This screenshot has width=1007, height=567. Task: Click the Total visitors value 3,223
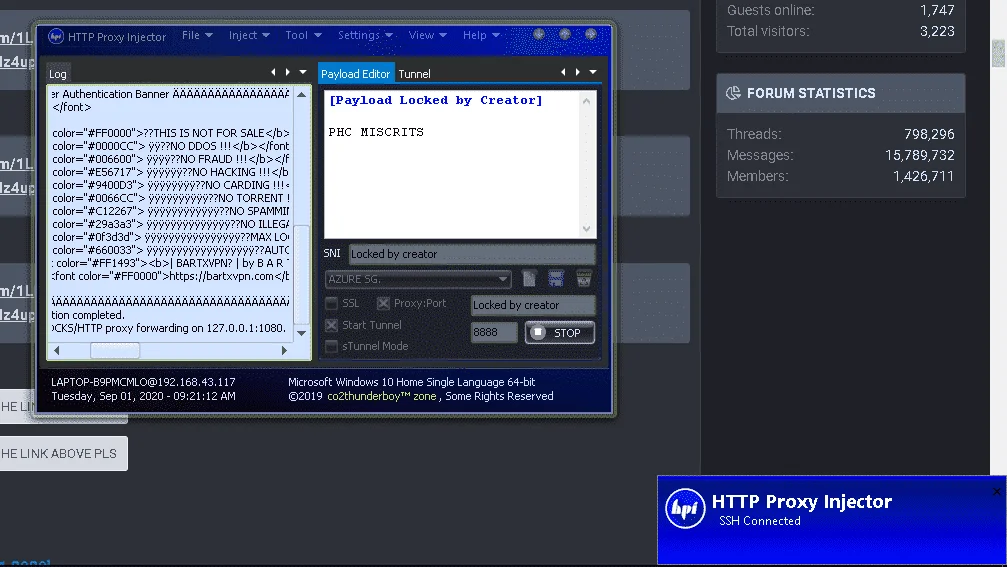click(x=937, y=31)
